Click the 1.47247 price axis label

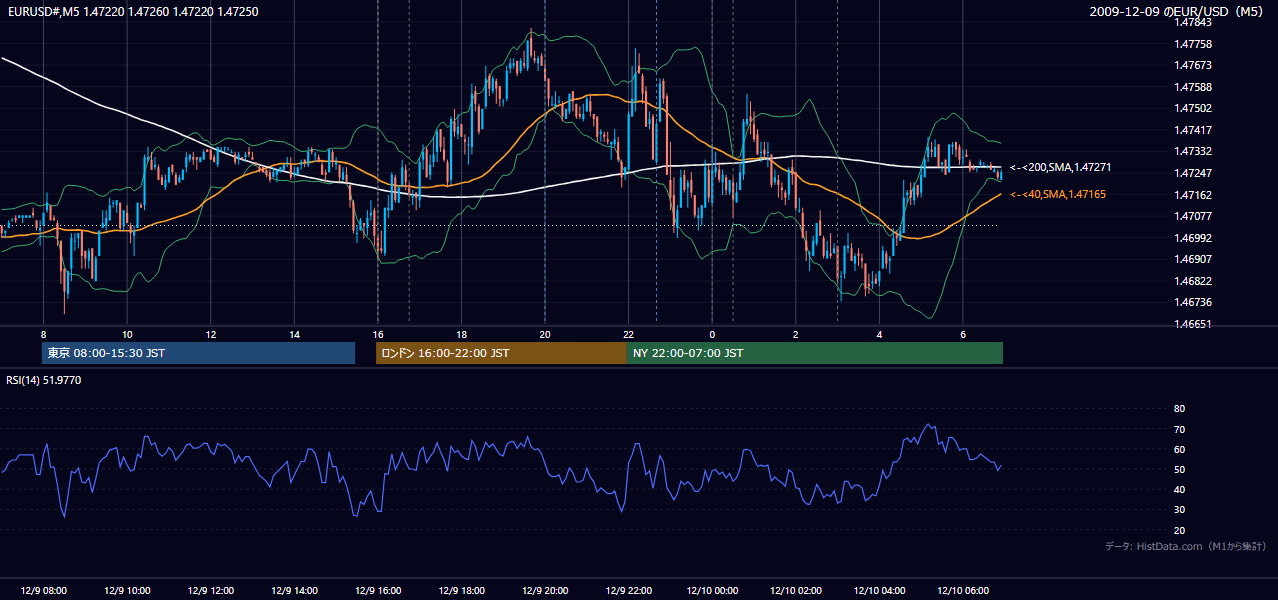click(1192, 173)
